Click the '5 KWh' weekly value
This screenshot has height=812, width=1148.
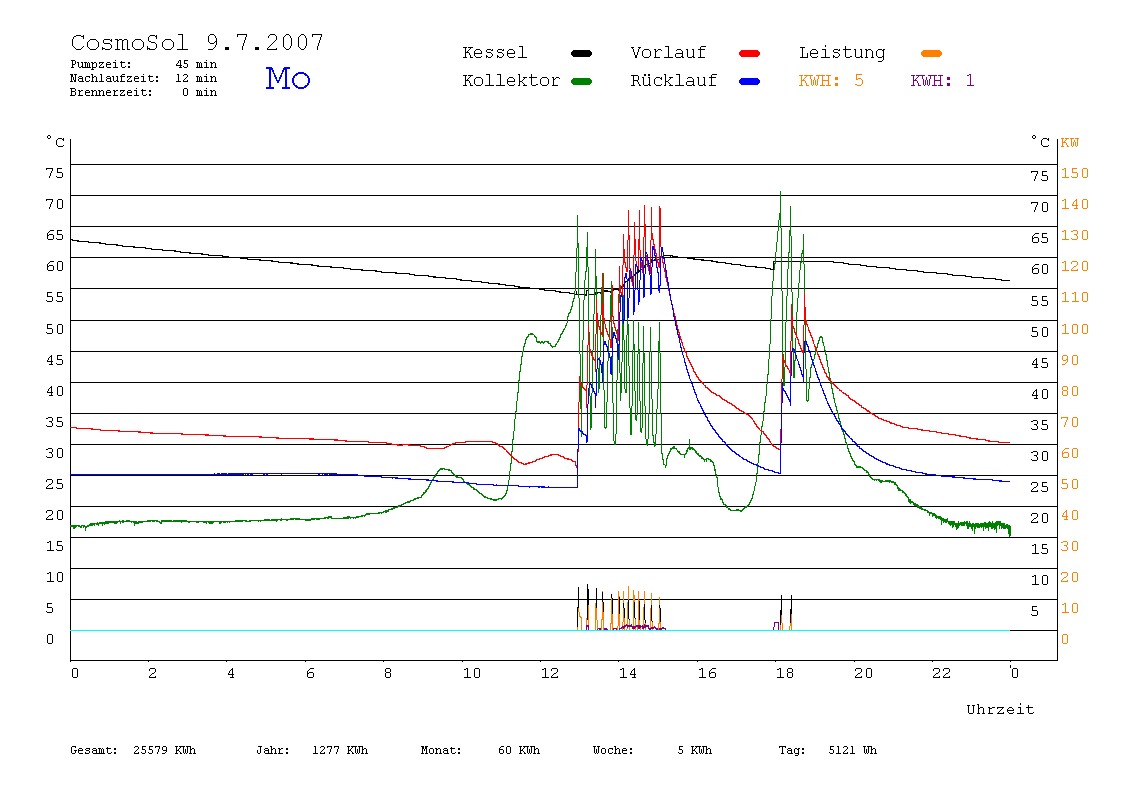[x=695, y=750]
